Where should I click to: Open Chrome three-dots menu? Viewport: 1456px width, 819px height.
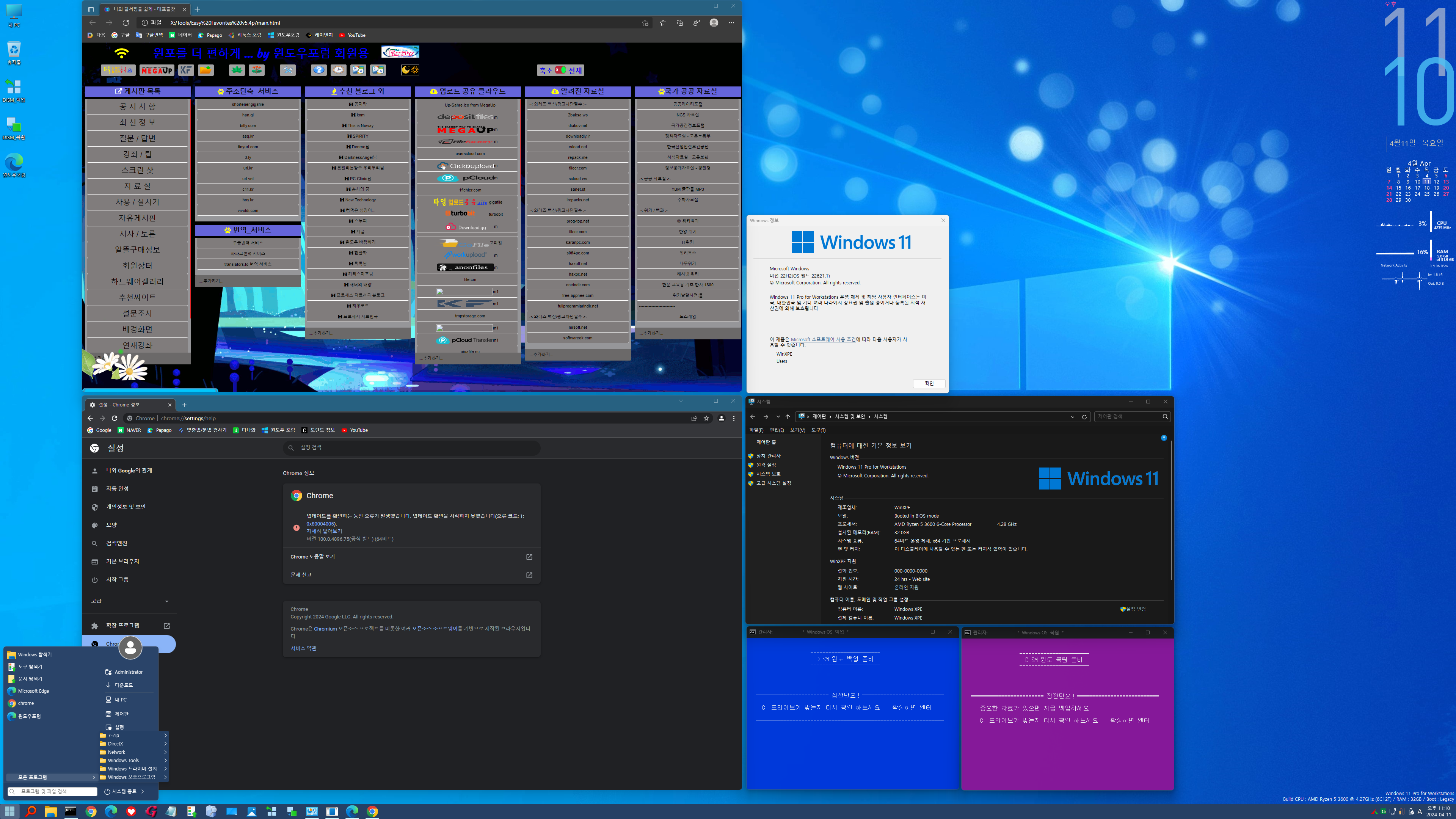(x=734, y=418)
